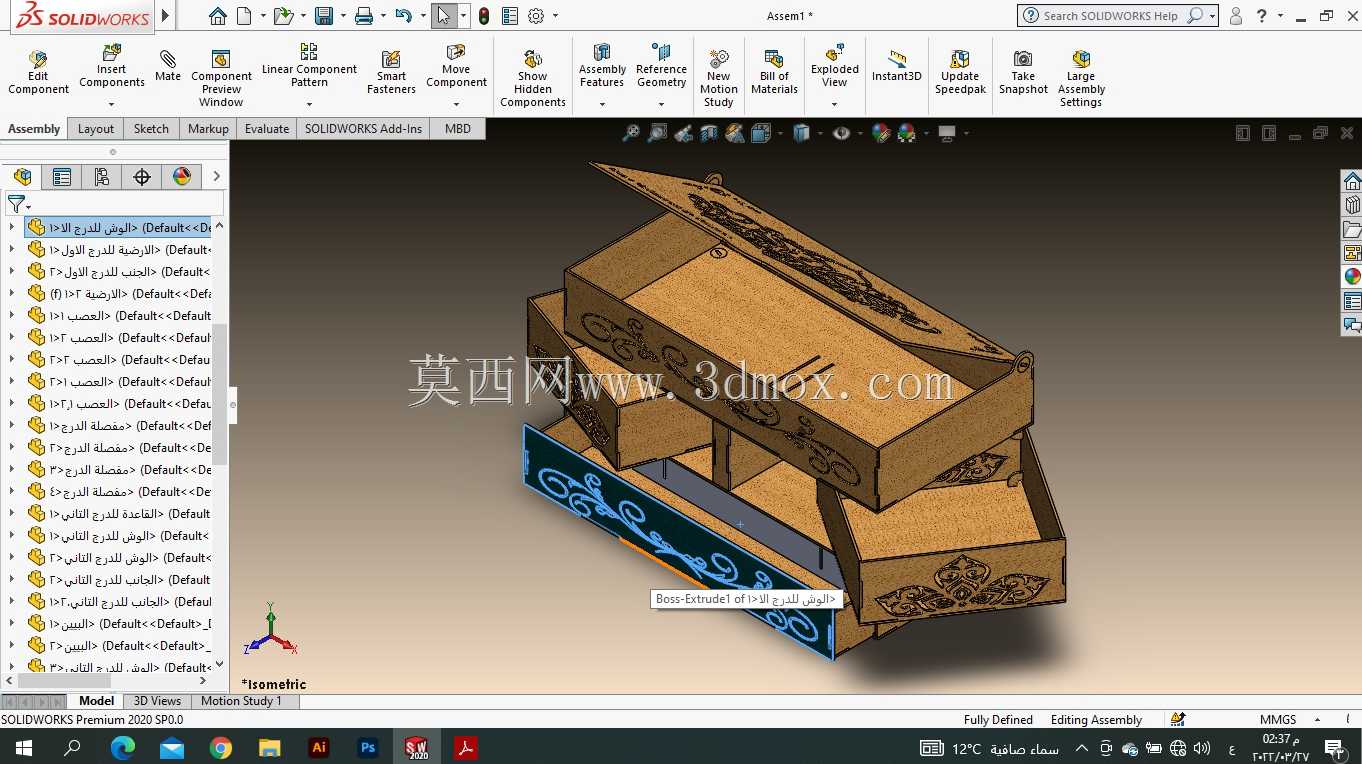Toggle Edit Component mode
Image resolution: width=1362 pixels, height=764 pixels.
click(x=38, y=72)
